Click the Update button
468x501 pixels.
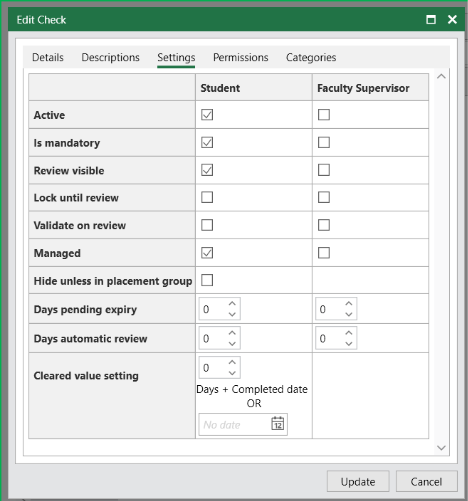[x=358, y=481]
